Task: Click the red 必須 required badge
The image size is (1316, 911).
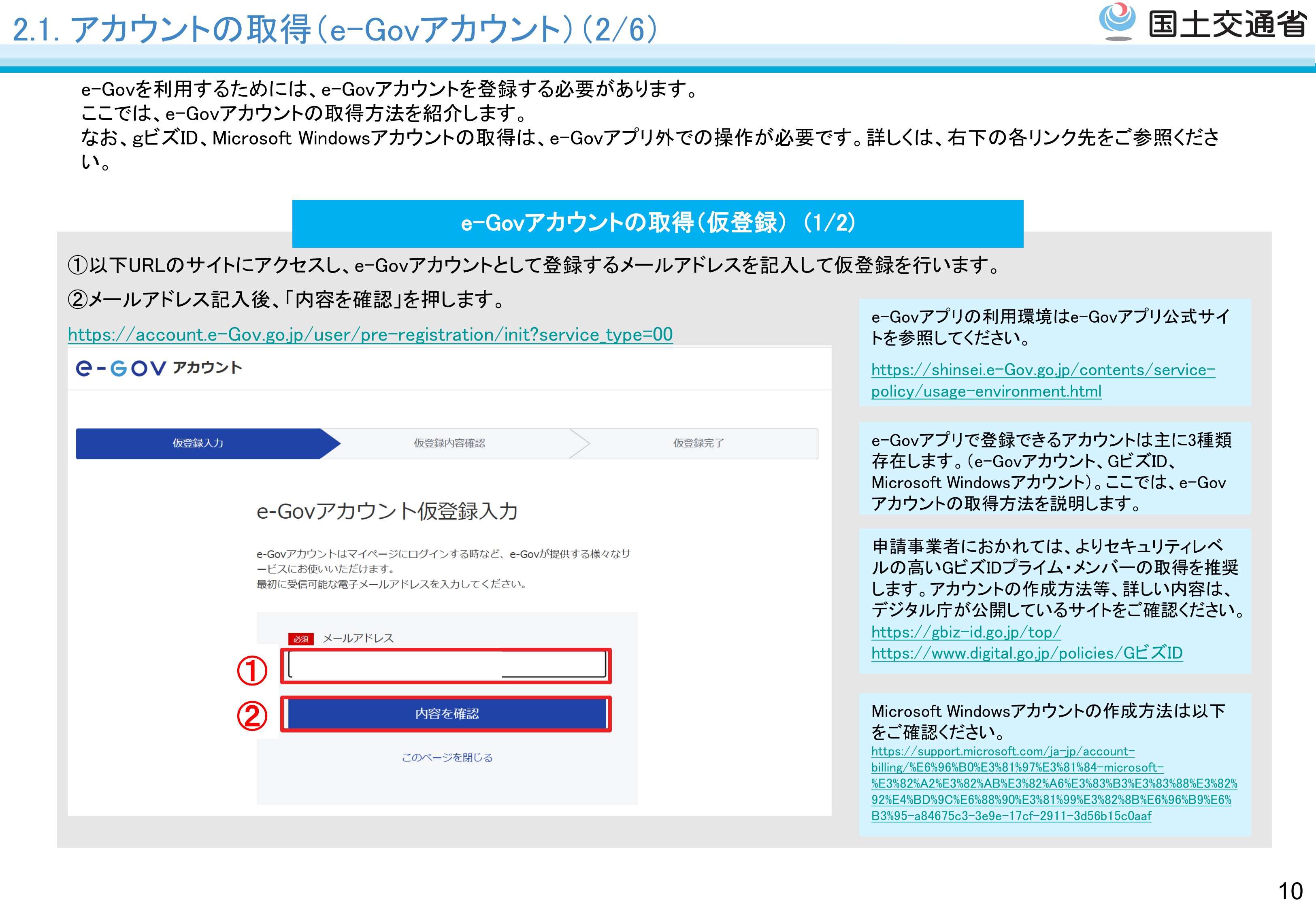Action: [x=301, y=639]
